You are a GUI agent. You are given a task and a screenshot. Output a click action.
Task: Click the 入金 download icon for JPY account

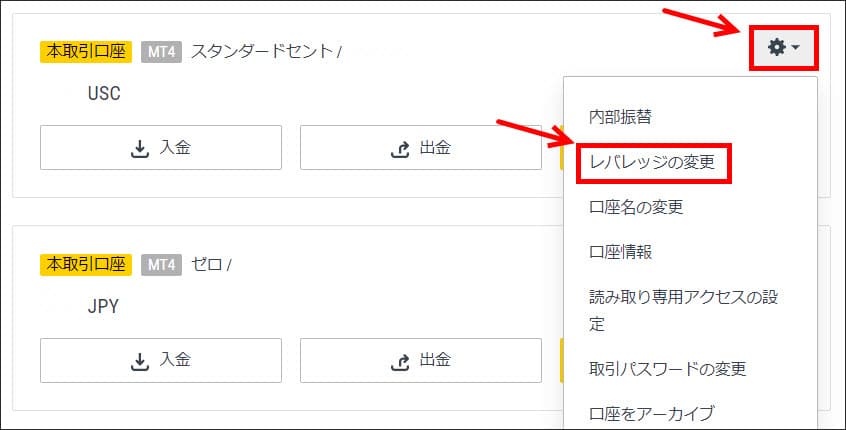pyautogui.click(x=139, y=360)
